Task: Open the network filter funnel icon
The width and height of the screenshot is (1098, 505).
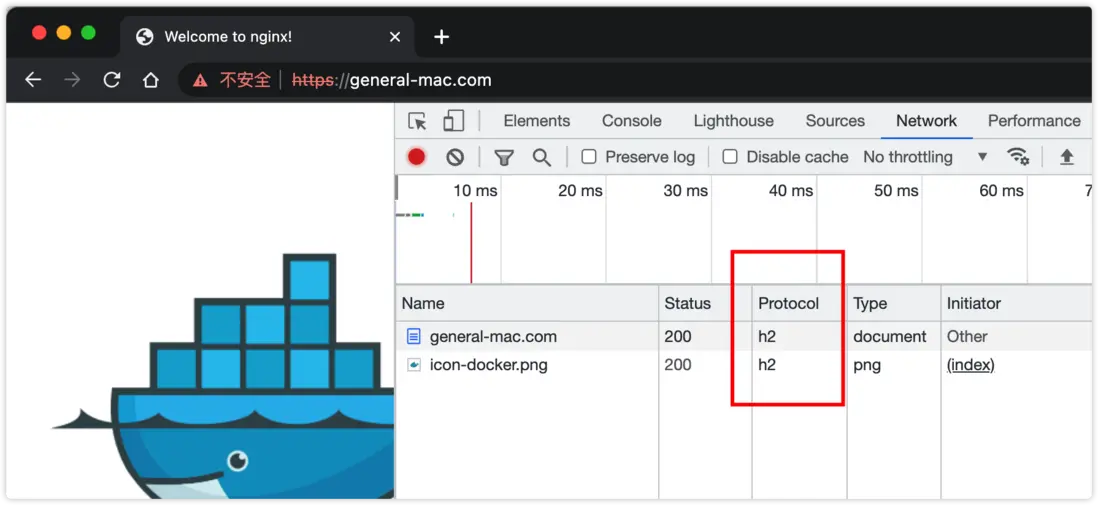Action: pyautogui.click(x=503, y=158)
